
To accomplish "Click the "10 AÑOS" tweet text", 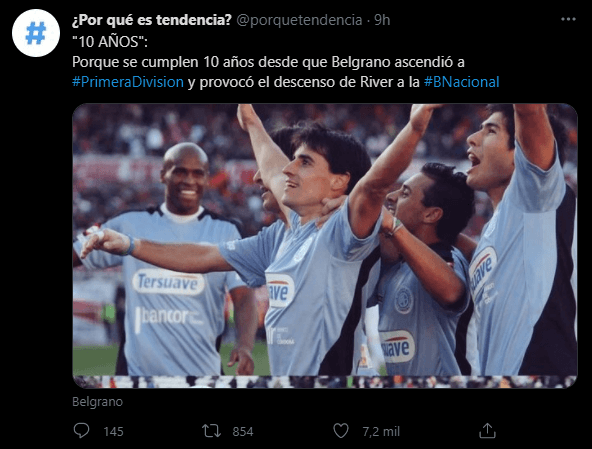I will [x=110, y=42].
